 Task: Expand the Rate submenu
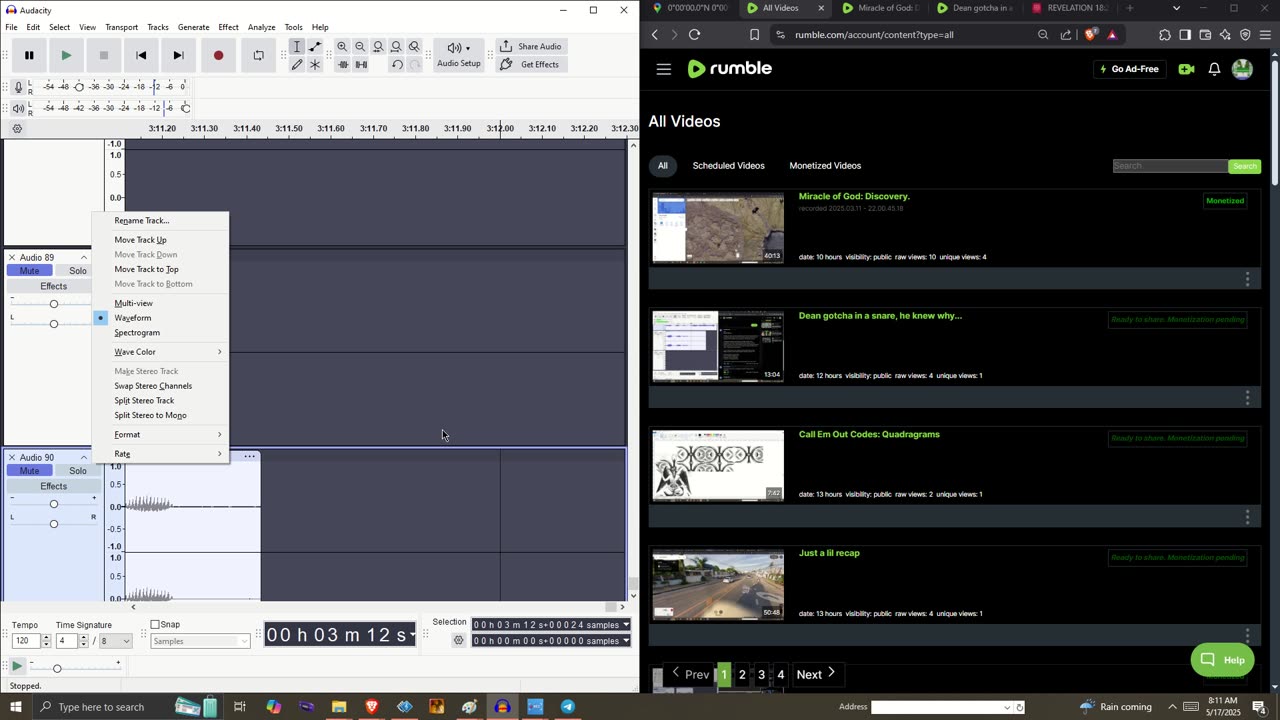click(160, 454)
